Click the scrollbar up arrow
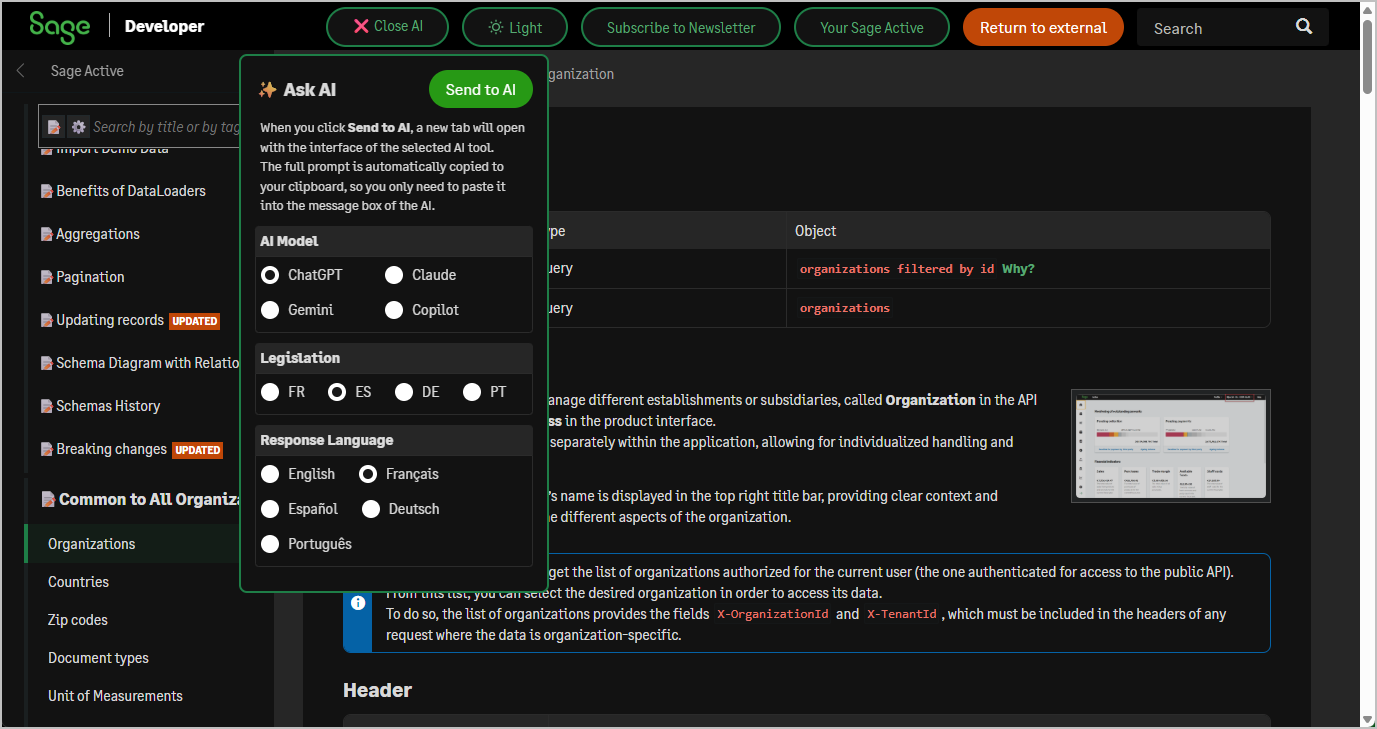 tap(1368, 9)
